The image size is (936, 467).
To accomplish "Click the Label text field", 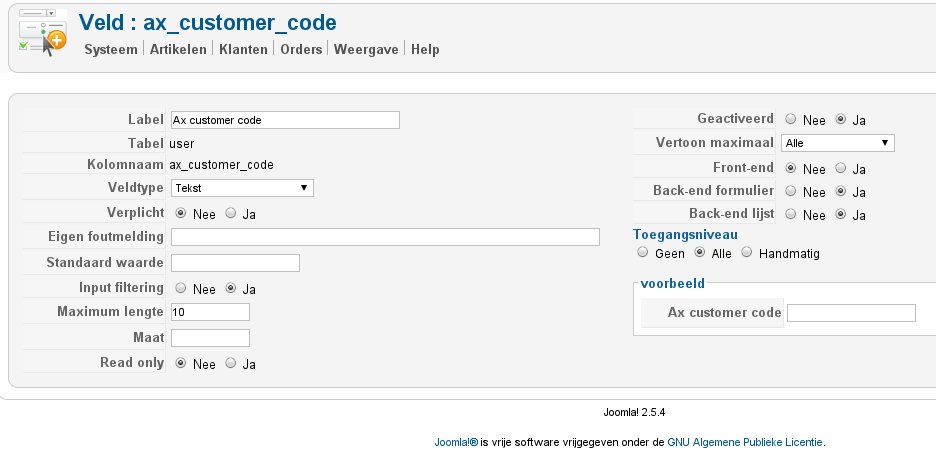I will click(285, 120).
